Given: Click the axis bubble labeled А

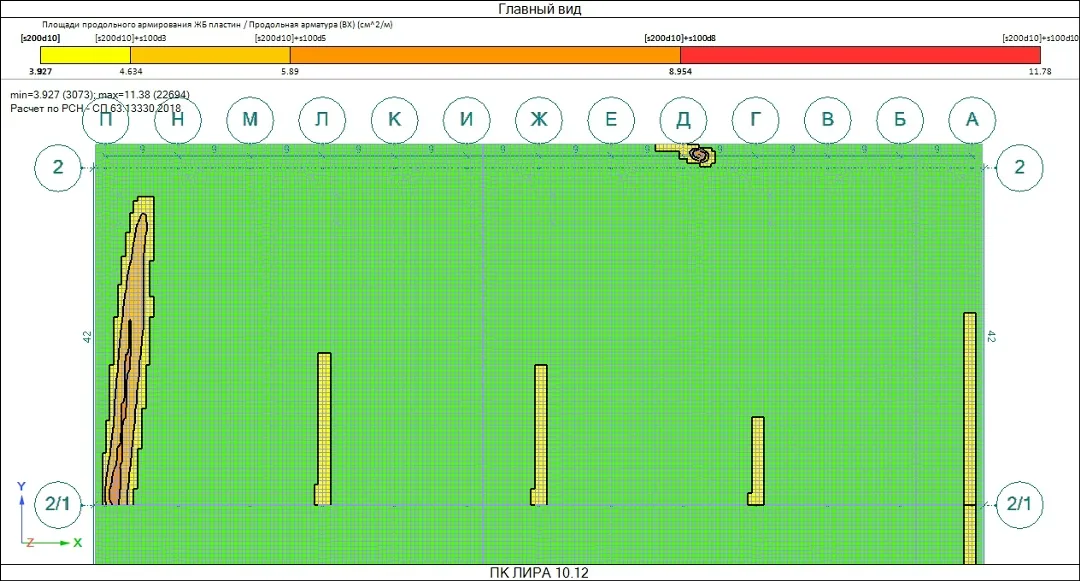Looking at the screenshot, I should 972,120.
